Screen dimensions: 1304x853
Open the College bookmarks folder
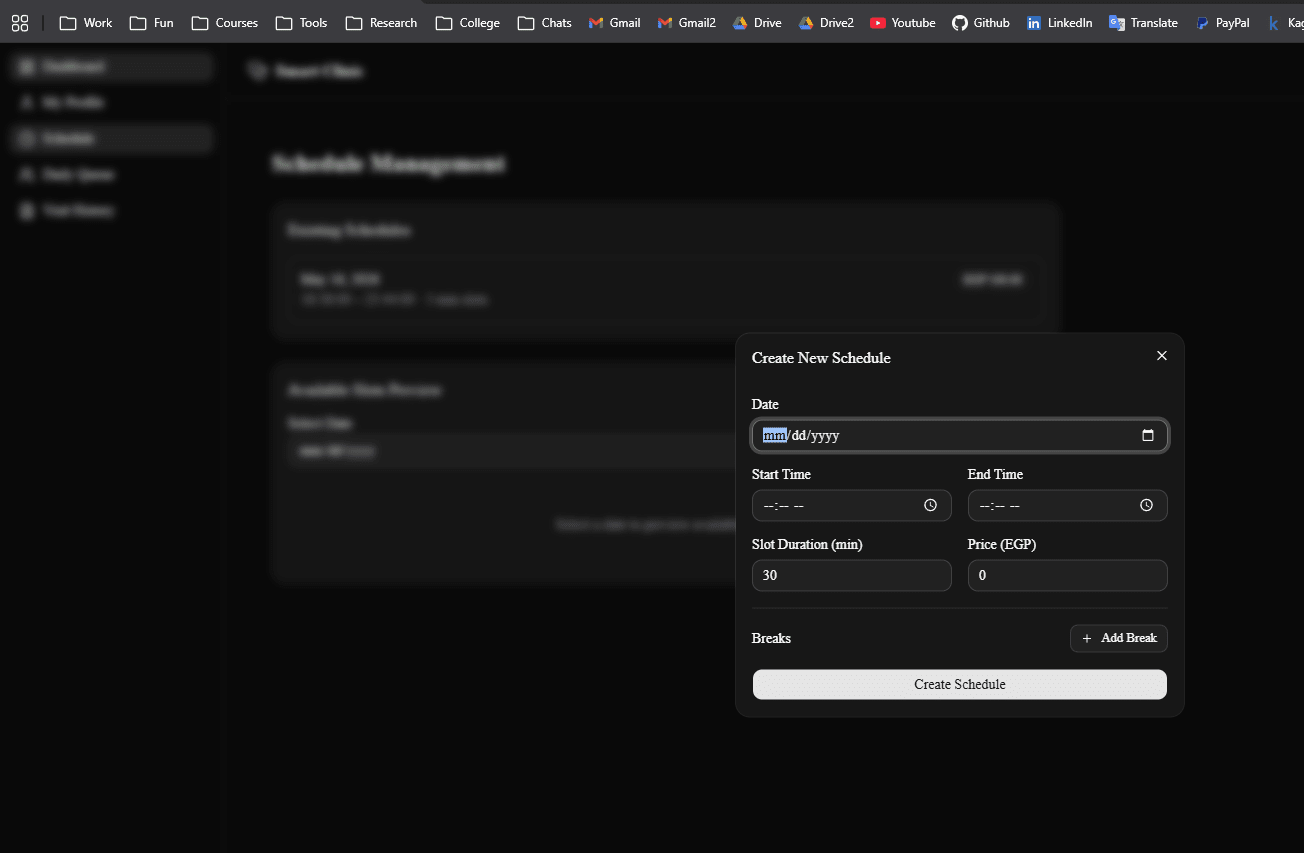[x=468, y=23]
